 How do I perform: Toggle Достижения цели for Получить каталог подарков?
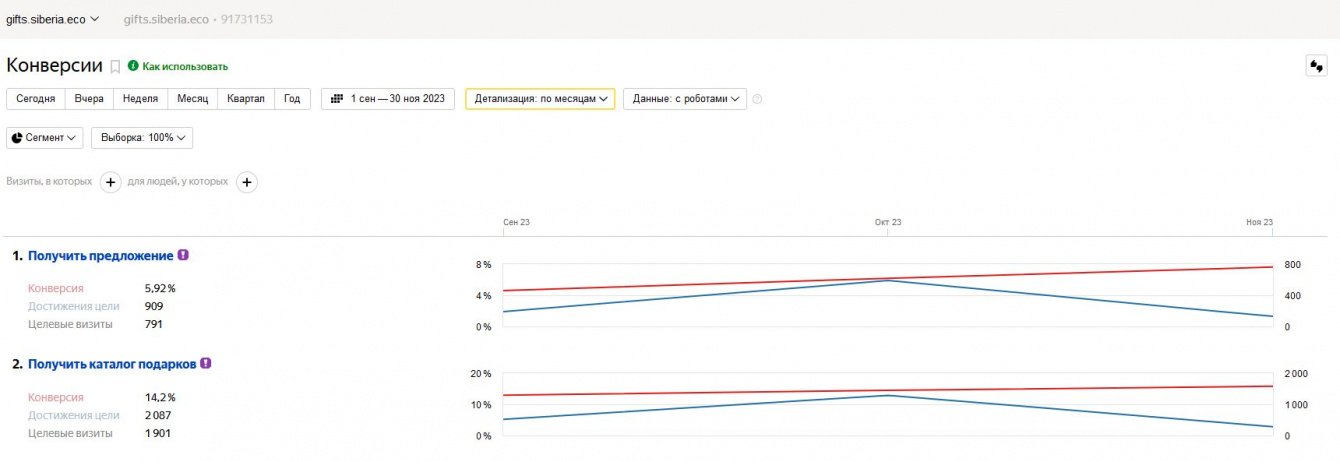pos(73,415)
